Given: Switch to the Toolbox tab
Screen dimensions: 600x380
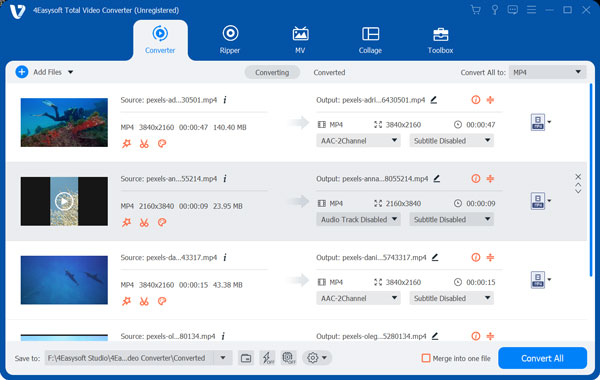Looking at the screenshot, I should pyautogui.click(x=440, y=40).
